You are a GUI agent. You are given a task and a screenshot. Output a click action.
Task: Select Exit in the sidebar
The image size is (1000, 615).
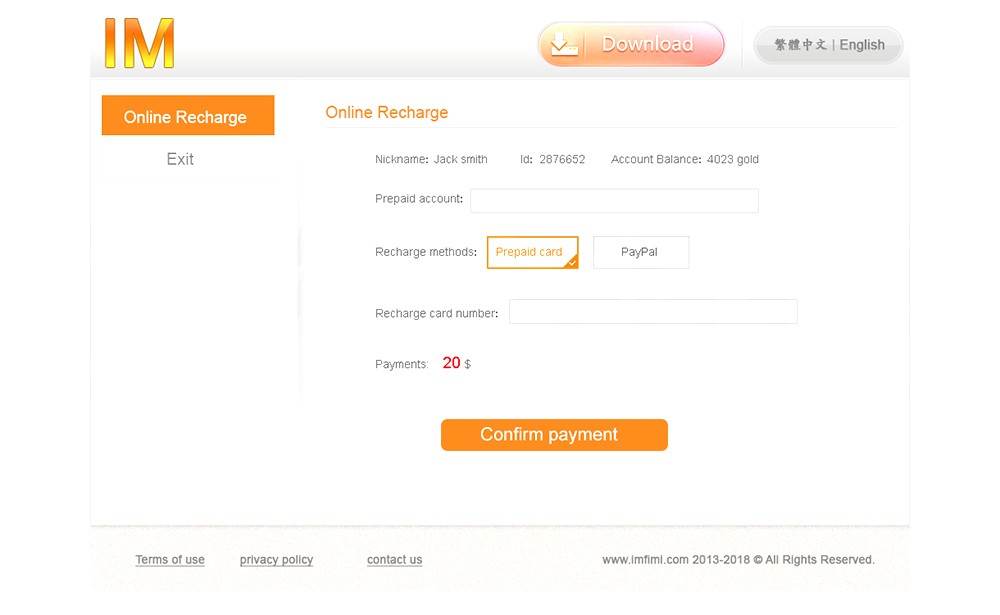pyautogui.click(x=180, y=159)
